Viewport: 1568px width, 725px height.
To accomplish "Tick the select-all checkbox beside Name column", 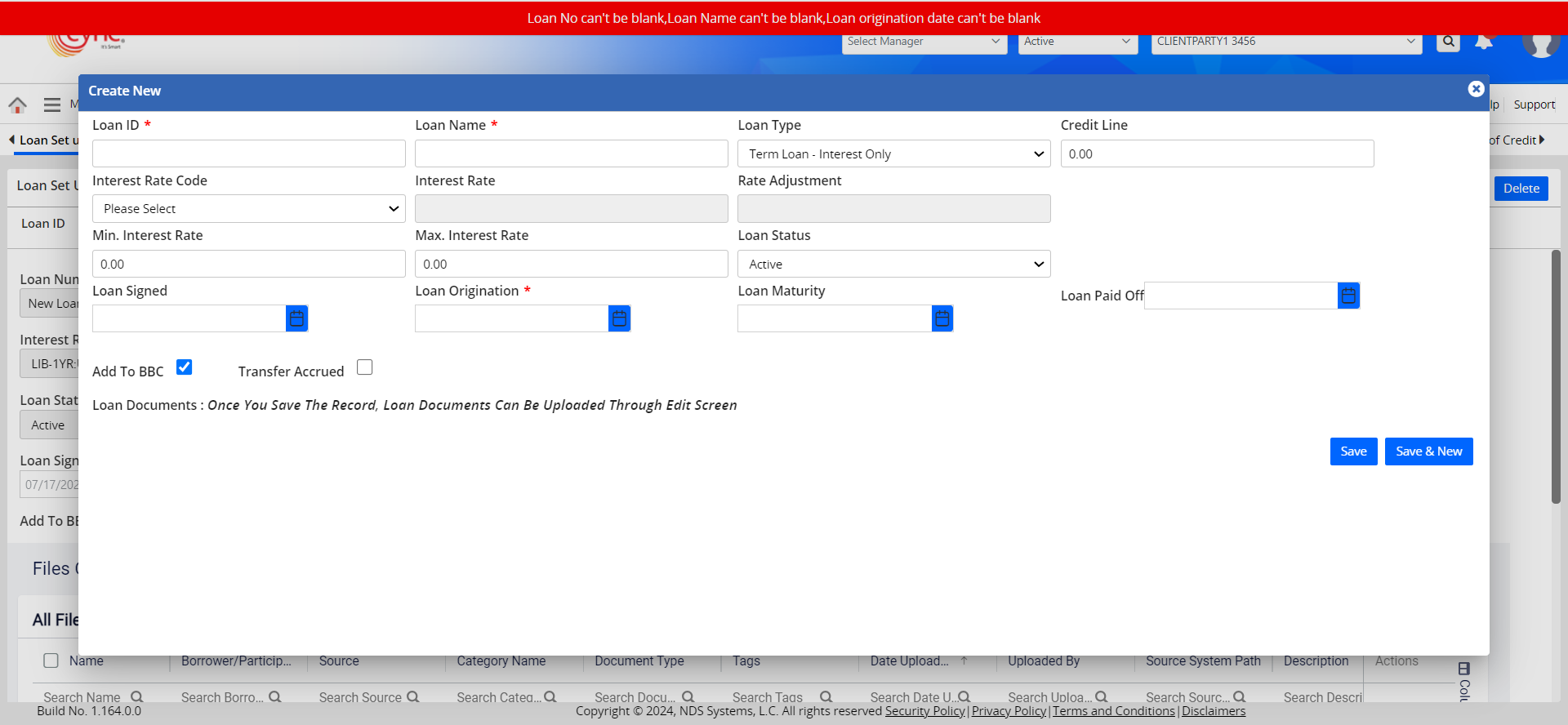I will click(x=51, y=661).
